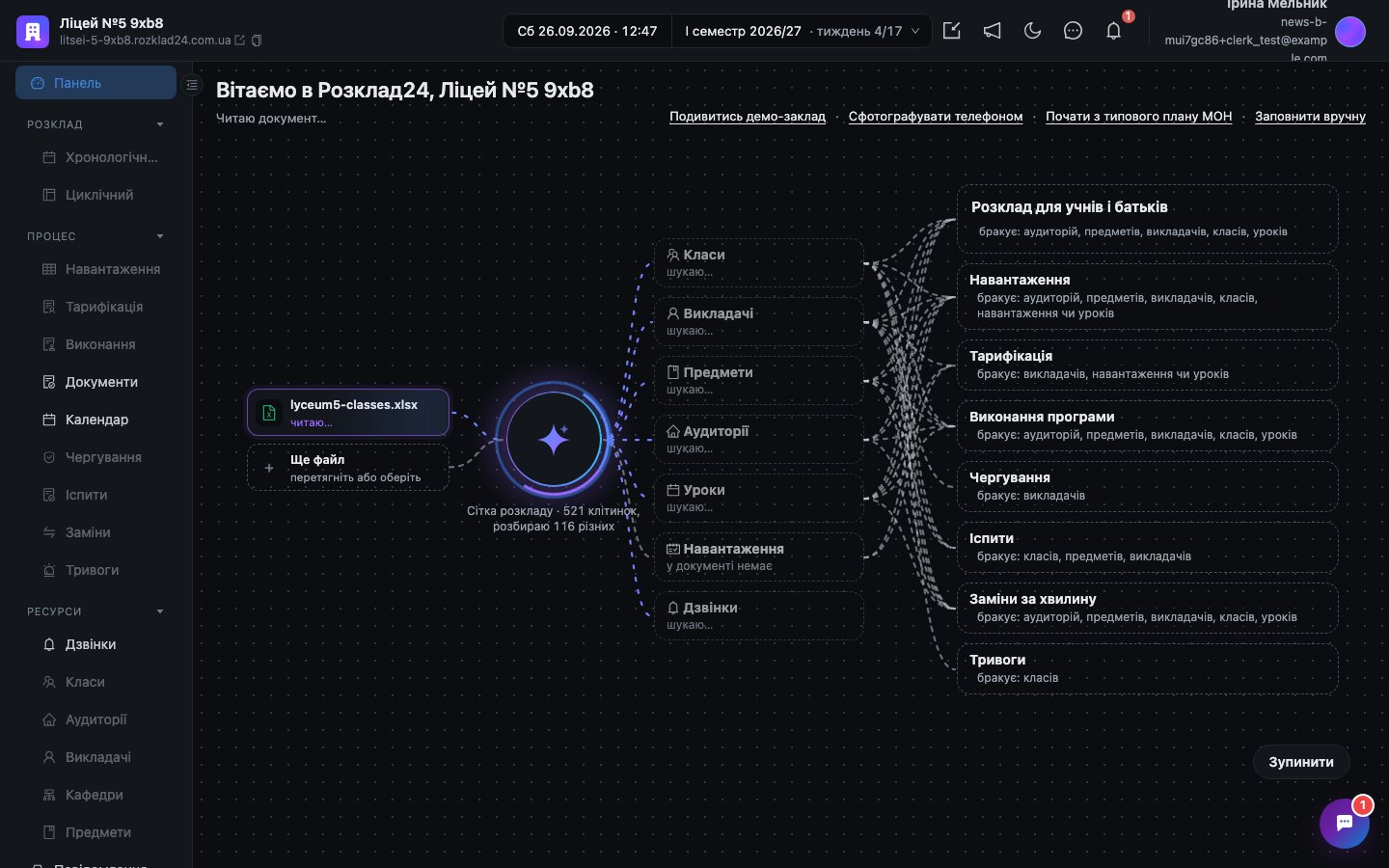Image resolution: width=1389 pixels, height=868 pixels.
Task: Toggle dark mode with the moon icon
Action: point(1033,31)
